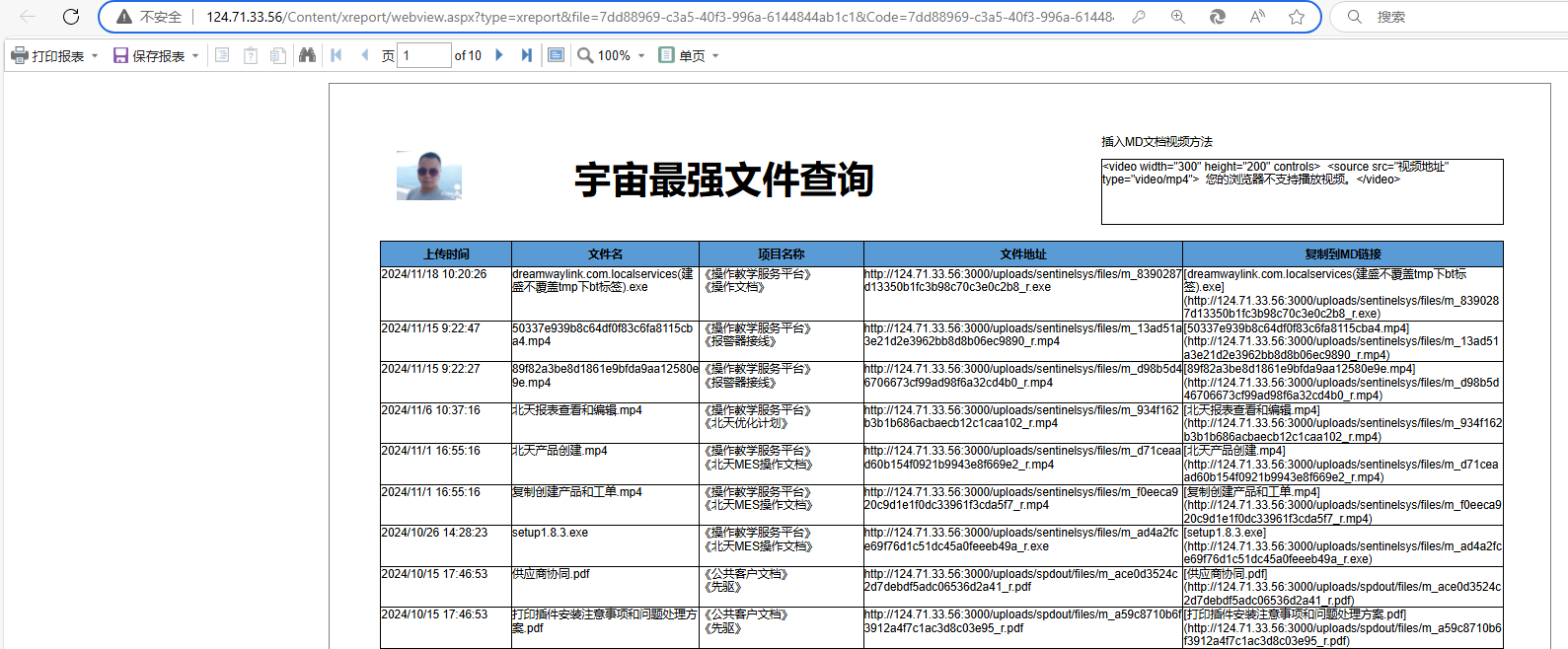Click the full screen view icon
The width and height of the screenshot is (1568, 649).
557,55
